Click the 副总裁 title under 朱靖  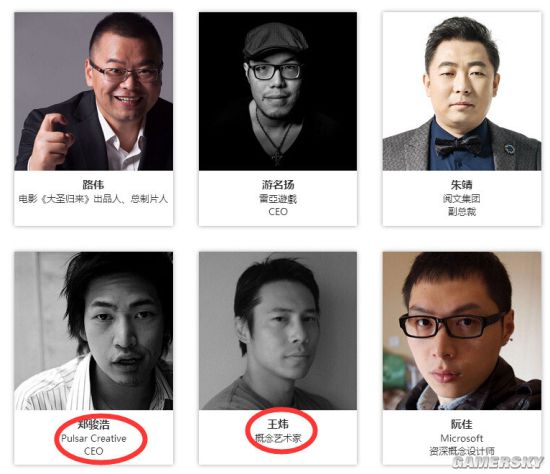[462, 212]
